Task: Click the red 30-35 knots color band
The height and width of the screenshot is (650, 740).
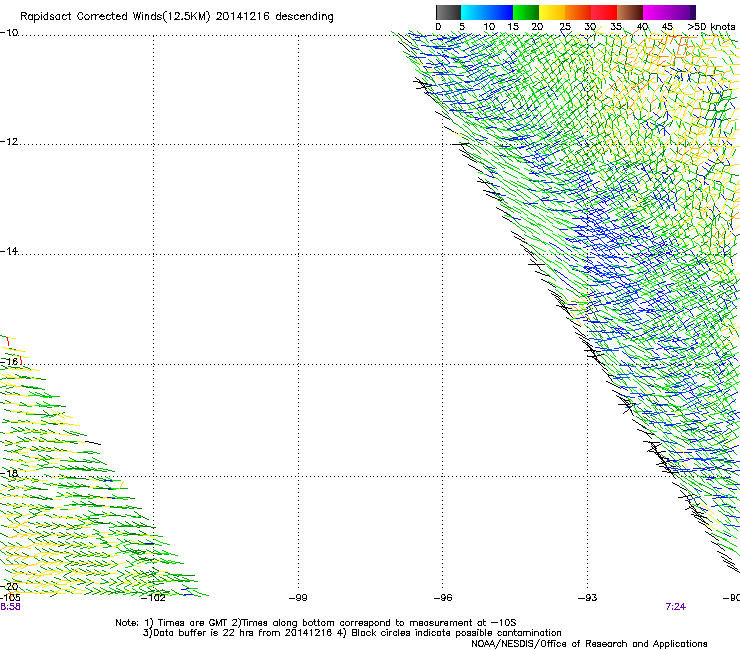Action: [x=604, y=12]
